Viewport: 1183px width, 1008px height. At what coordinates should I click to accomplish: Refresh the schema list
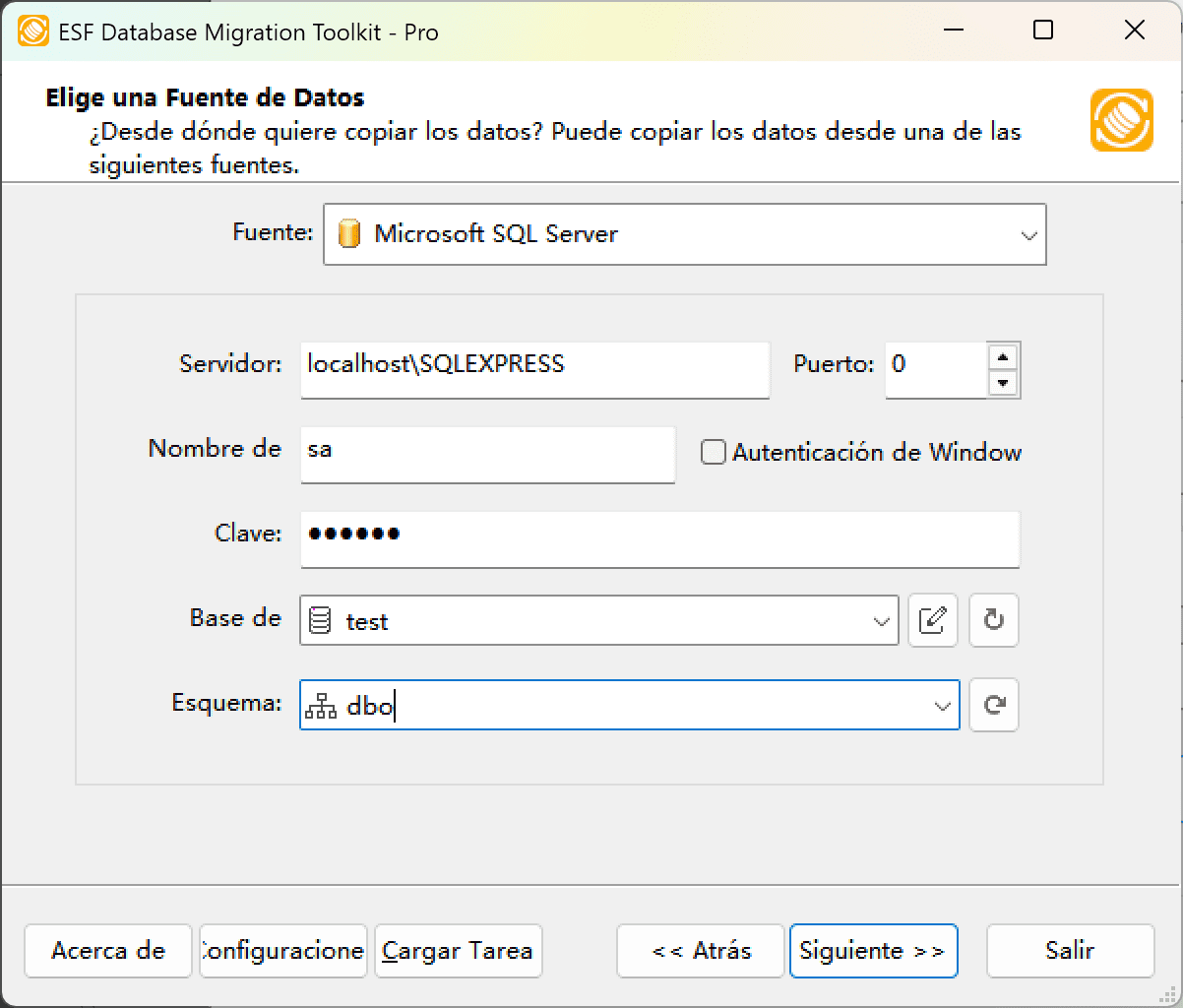click(993, 705)
